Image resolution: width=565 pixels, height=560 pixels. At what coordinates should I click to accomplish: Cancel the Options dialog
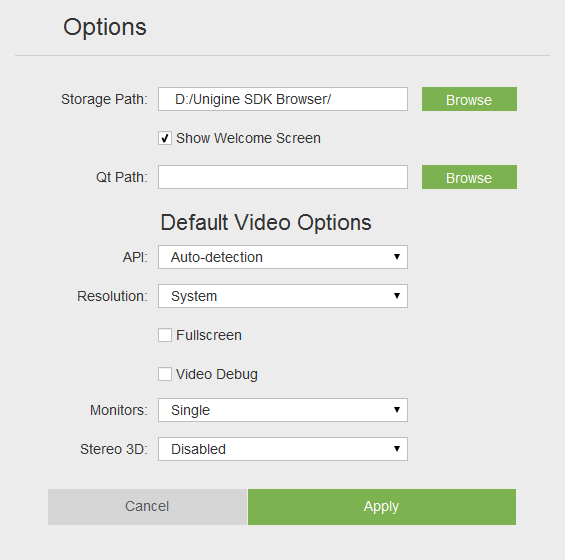pyautogui.click(x=147, y=507)
